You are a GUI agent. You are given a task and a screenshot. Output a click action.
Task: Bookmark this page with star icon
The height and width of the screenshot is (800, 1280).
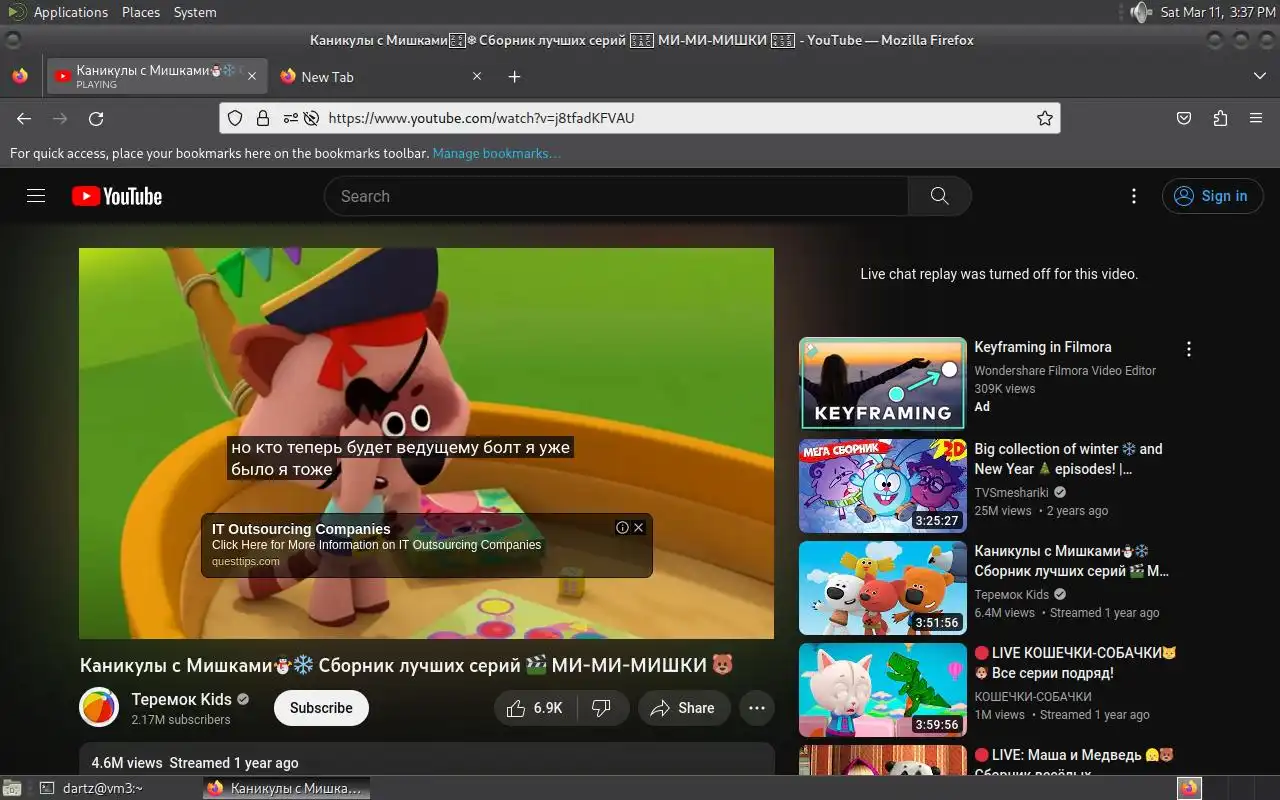[x=1044, y=118]
